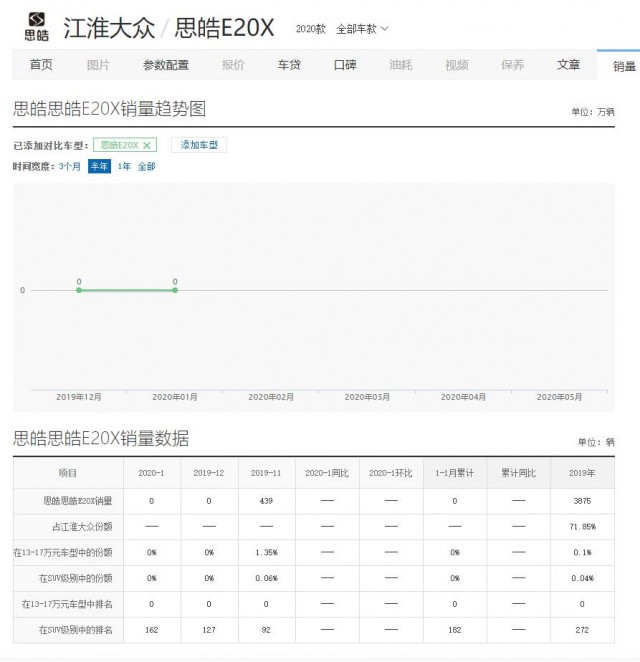Click the 272 ranking cell
This screenshot has width=640, height=662.
[582, 630]
